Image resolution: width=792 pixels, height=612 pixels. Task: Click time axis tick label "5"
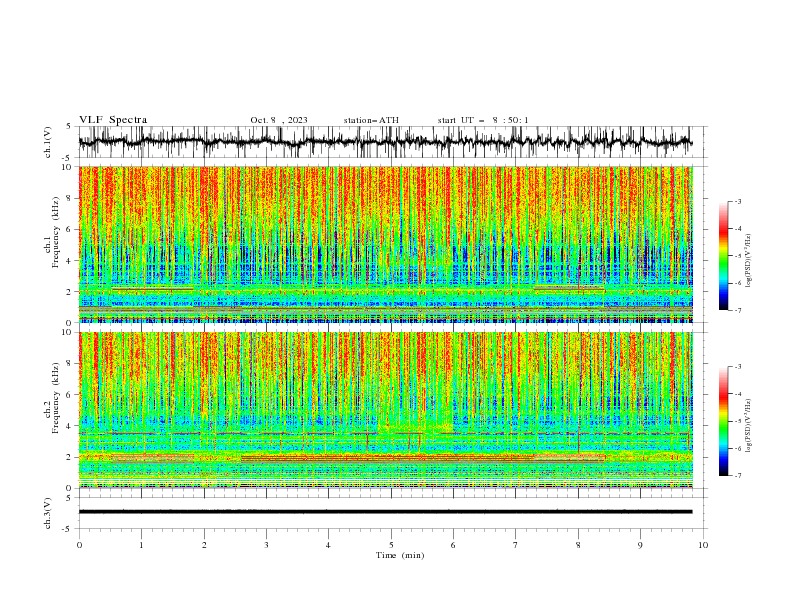[391, 545]
